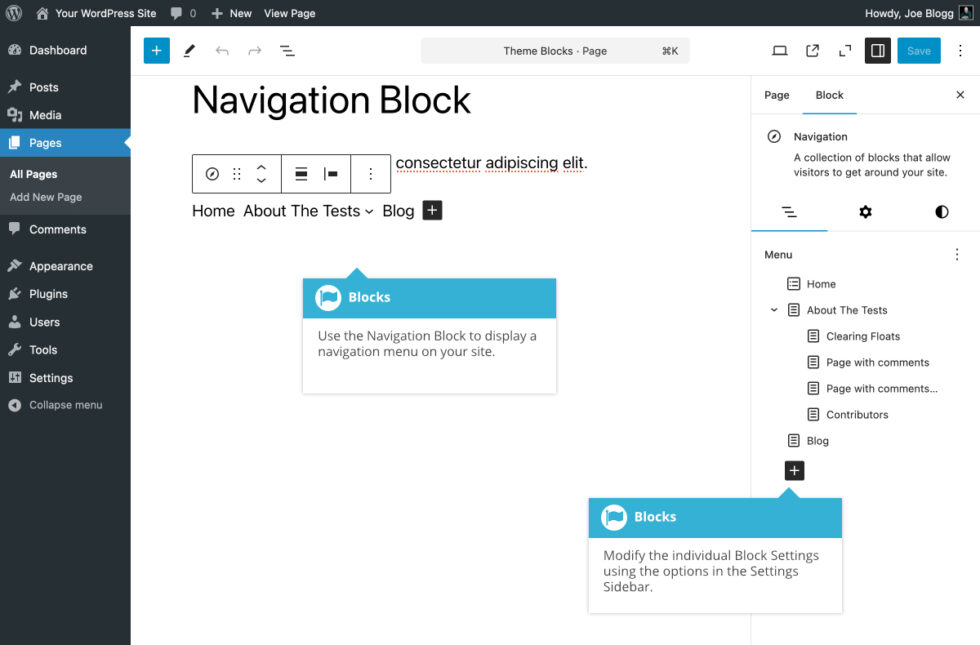This screenshot has height=645, width=980.
Task: Close the Settings sidebar
Action: [x=960, y=95]
